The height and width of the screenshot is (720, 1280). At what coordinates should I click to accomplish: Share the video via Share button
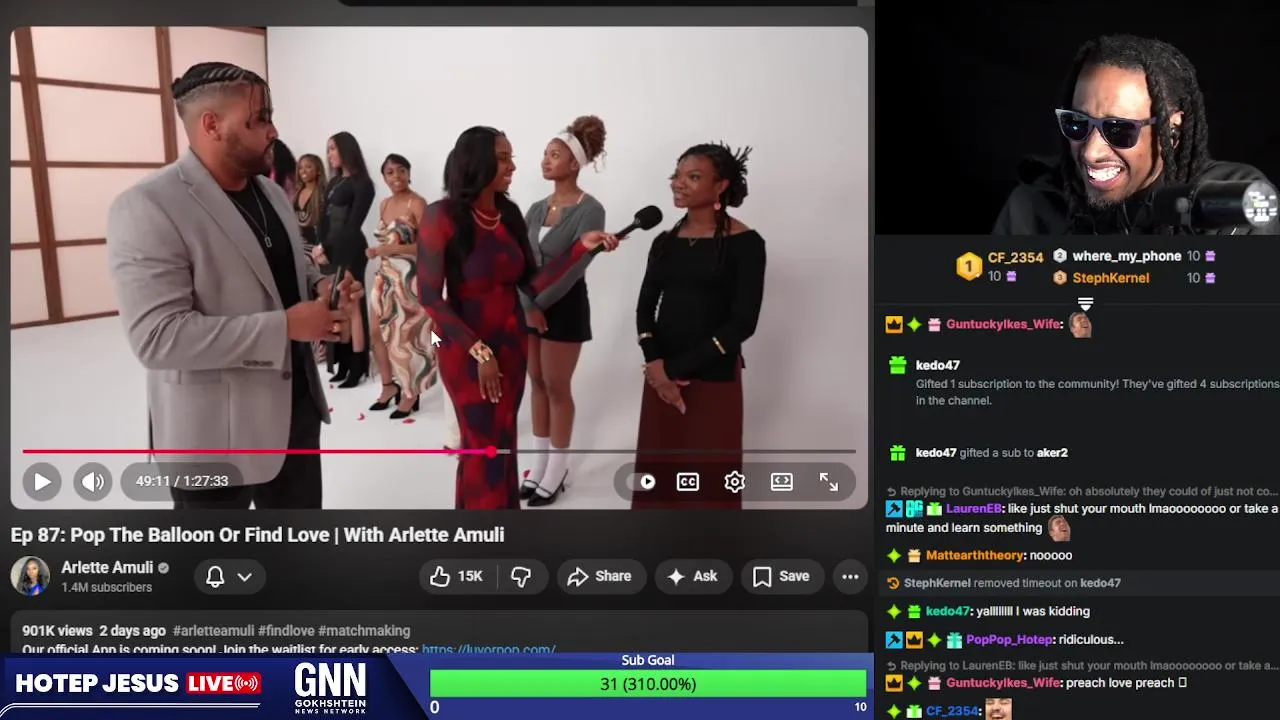599,576
